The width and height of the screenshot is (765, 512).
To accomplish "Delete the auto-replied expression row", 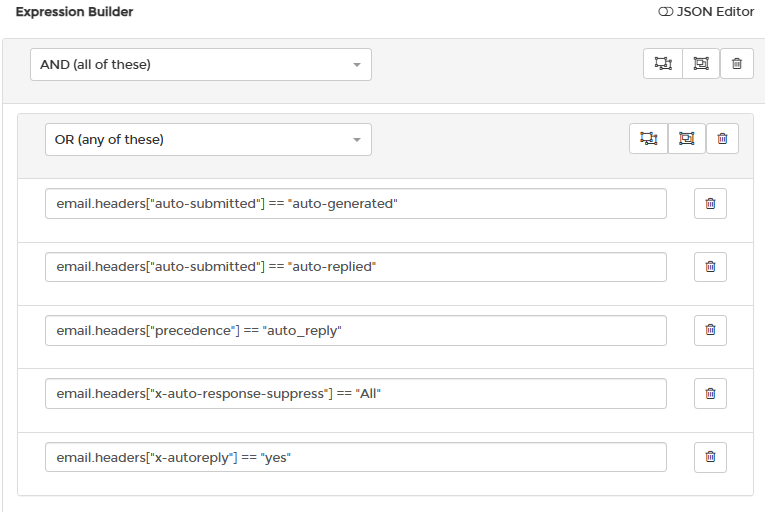I will pos(710,266).
